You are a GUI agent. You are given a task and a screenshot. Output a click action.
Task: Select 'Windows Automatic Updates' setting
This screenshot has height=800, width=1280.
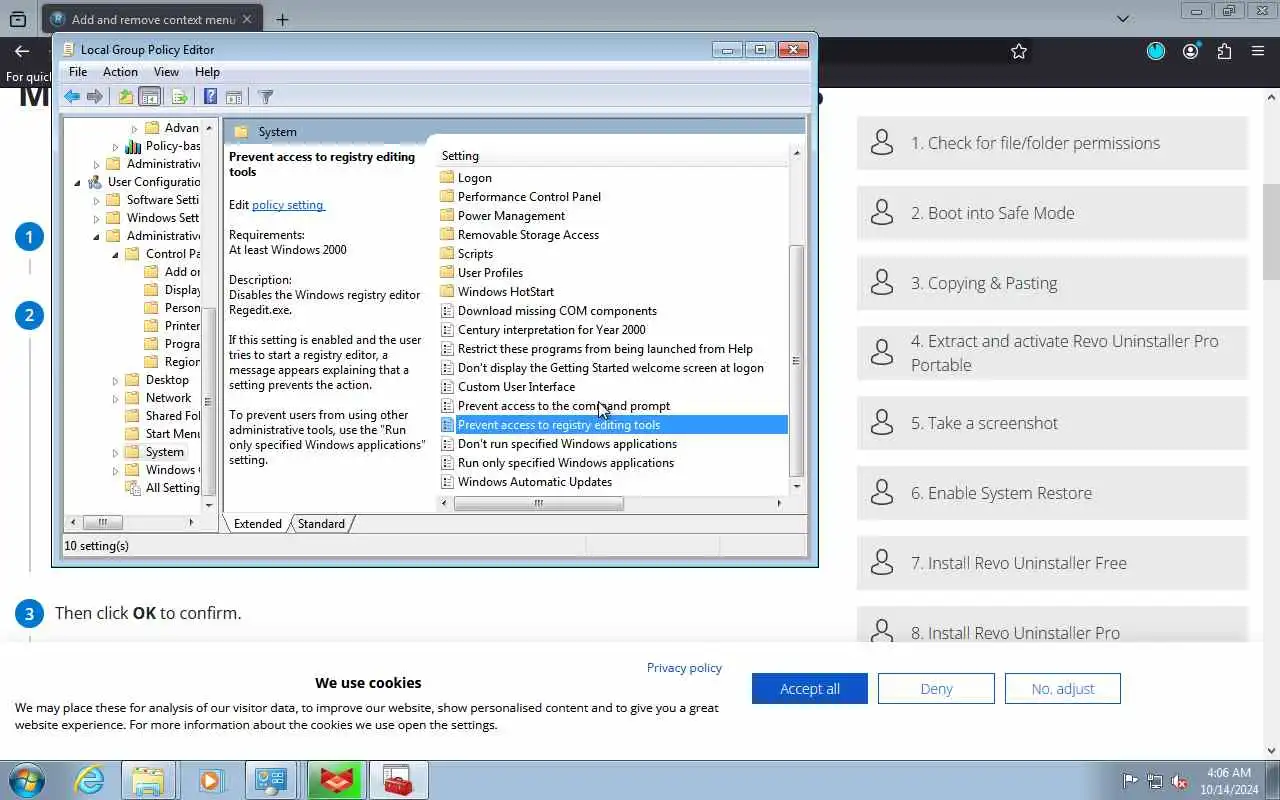535,482
